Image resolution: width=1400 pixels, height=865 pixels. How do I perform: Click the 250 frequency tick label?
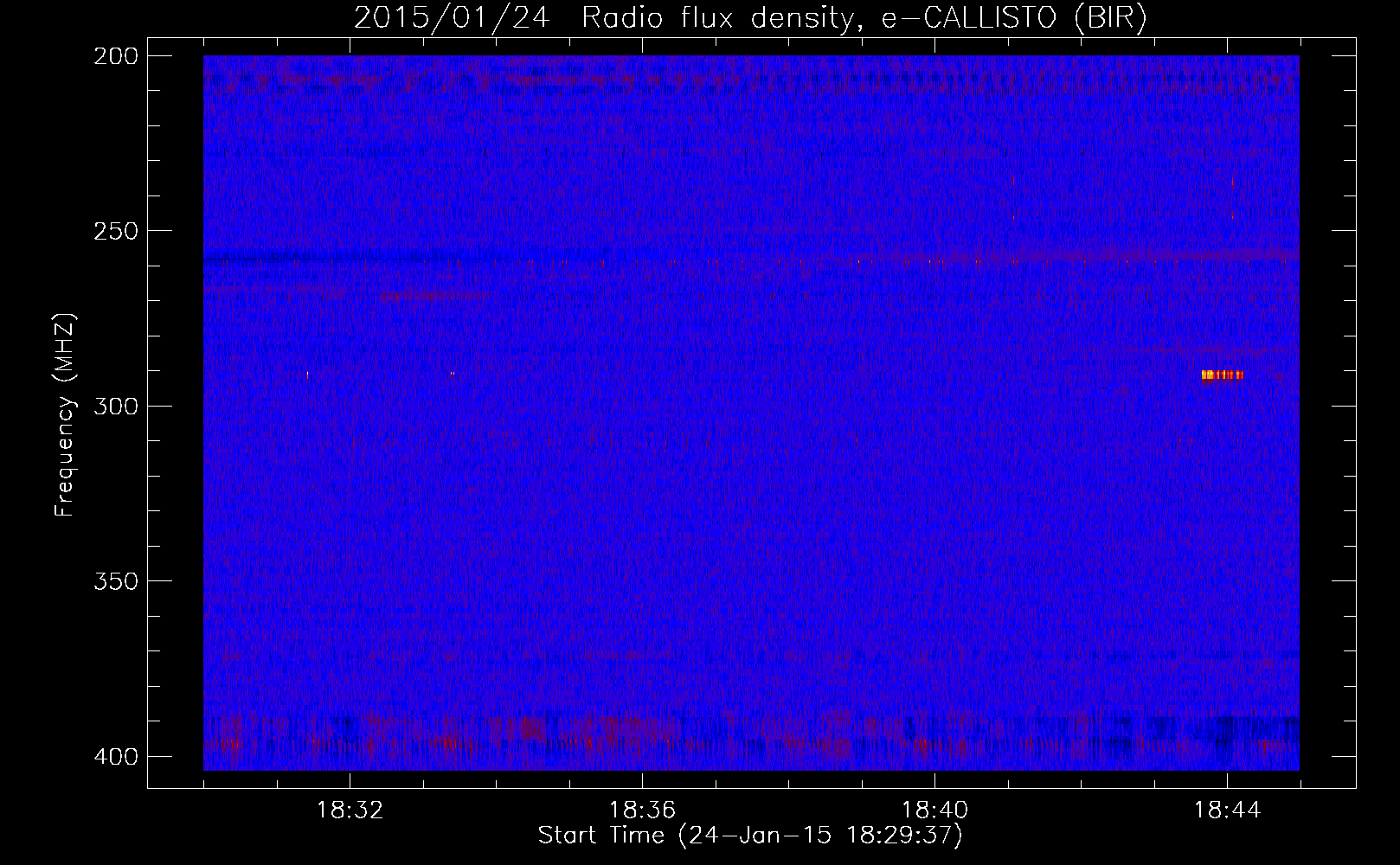click(116, 231)
